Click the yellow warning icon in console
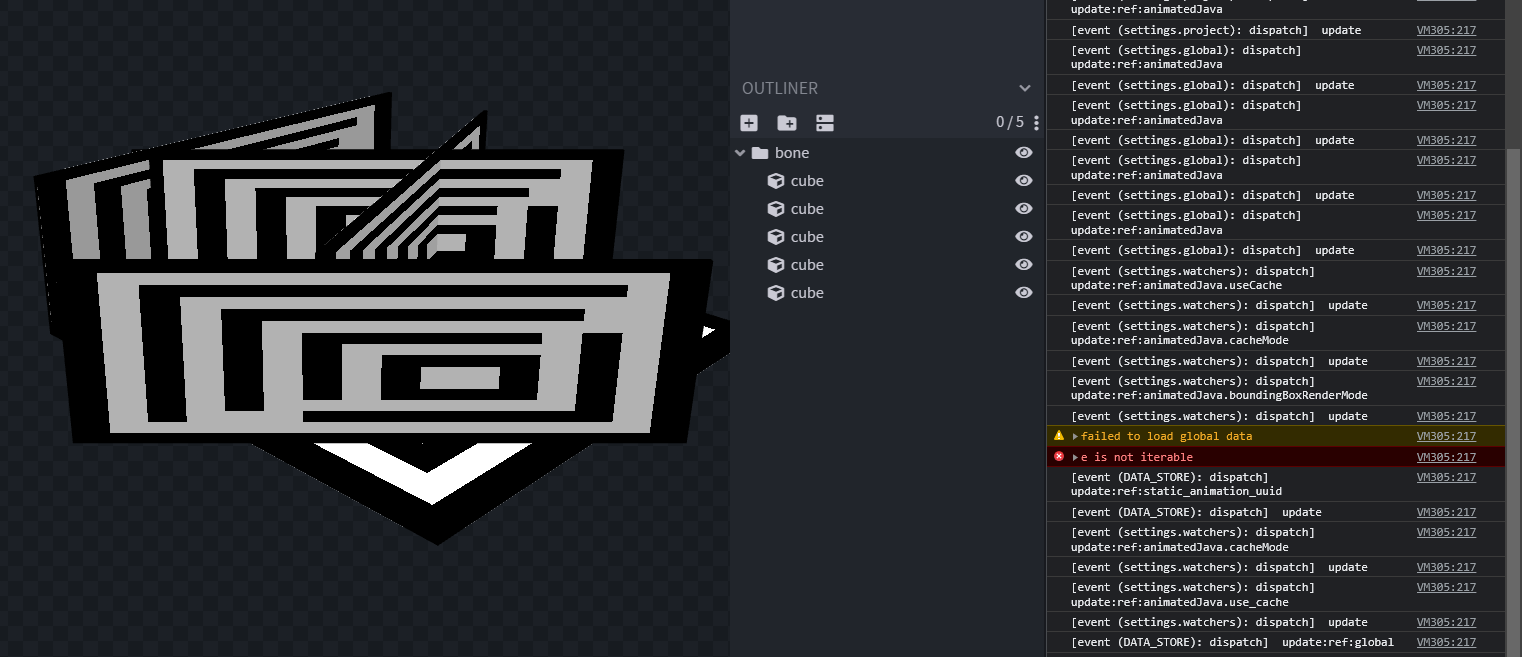Screen dimensions: 1522x657 pyautogui.click(x=1059, y=436)
